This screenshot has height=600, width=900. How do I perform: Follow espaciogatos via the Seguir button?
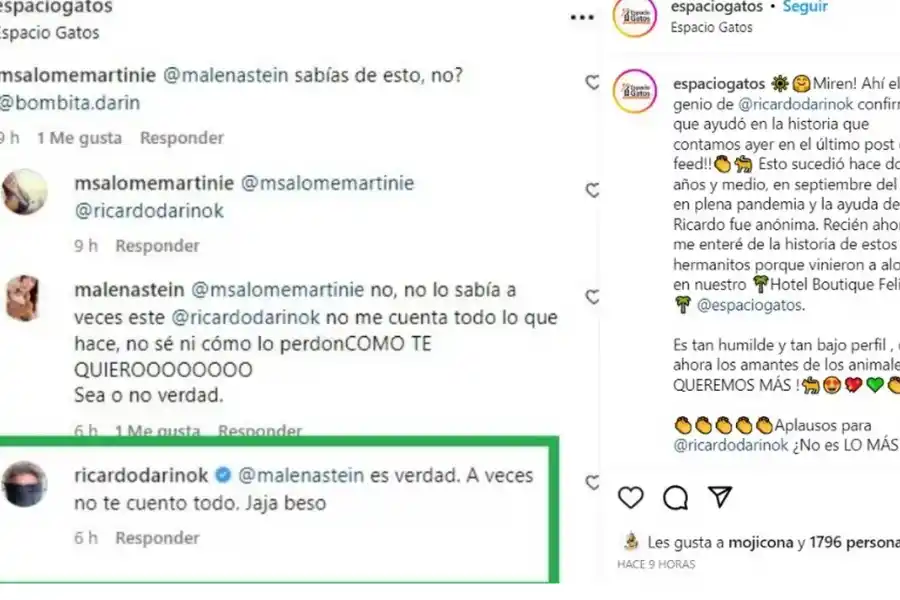(x=806, y=5)
